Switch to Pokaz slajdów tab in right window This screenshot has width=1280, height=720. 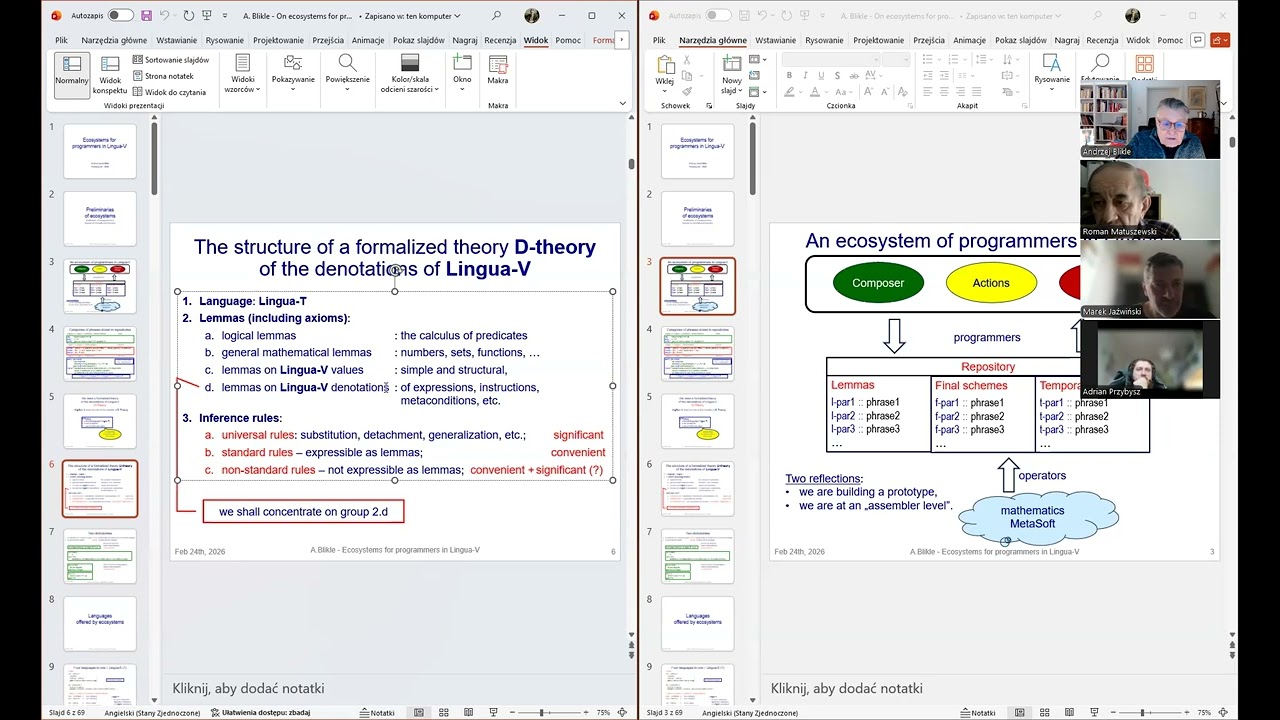[x=1020, y=40]
